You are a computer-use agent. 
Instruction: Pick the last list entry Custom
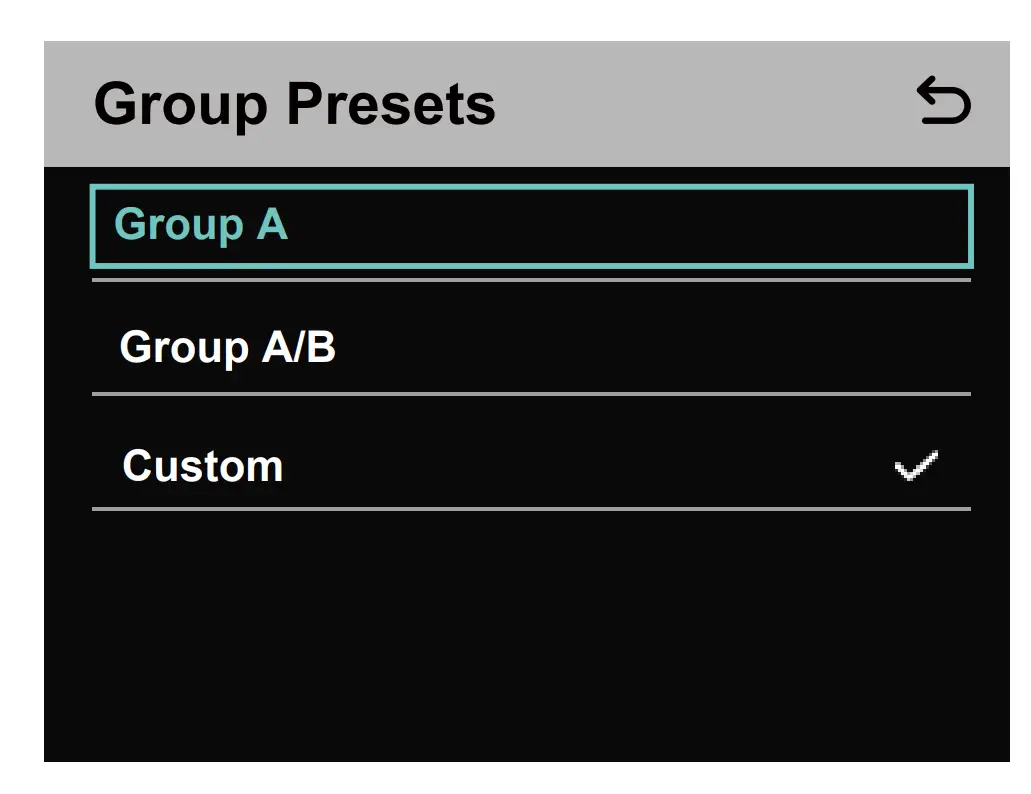pos(530,466)
